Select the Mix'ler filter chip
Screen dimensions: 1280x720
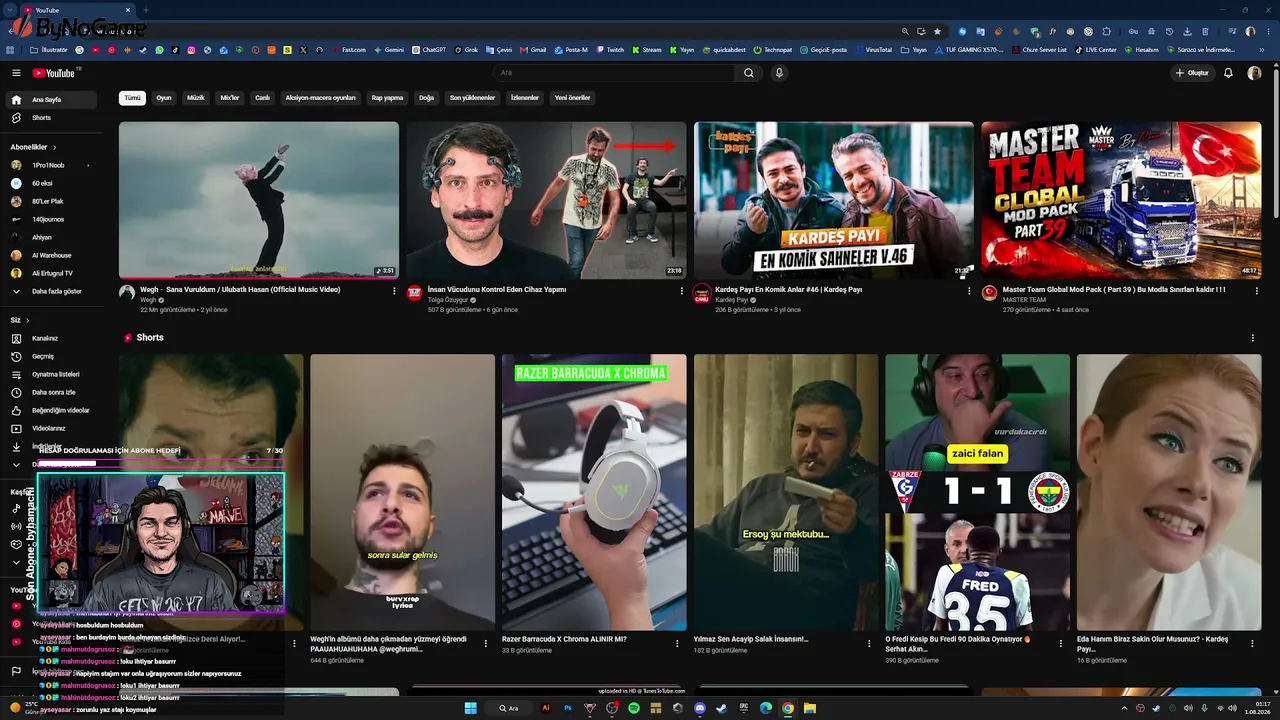click(x=230, y=98)
